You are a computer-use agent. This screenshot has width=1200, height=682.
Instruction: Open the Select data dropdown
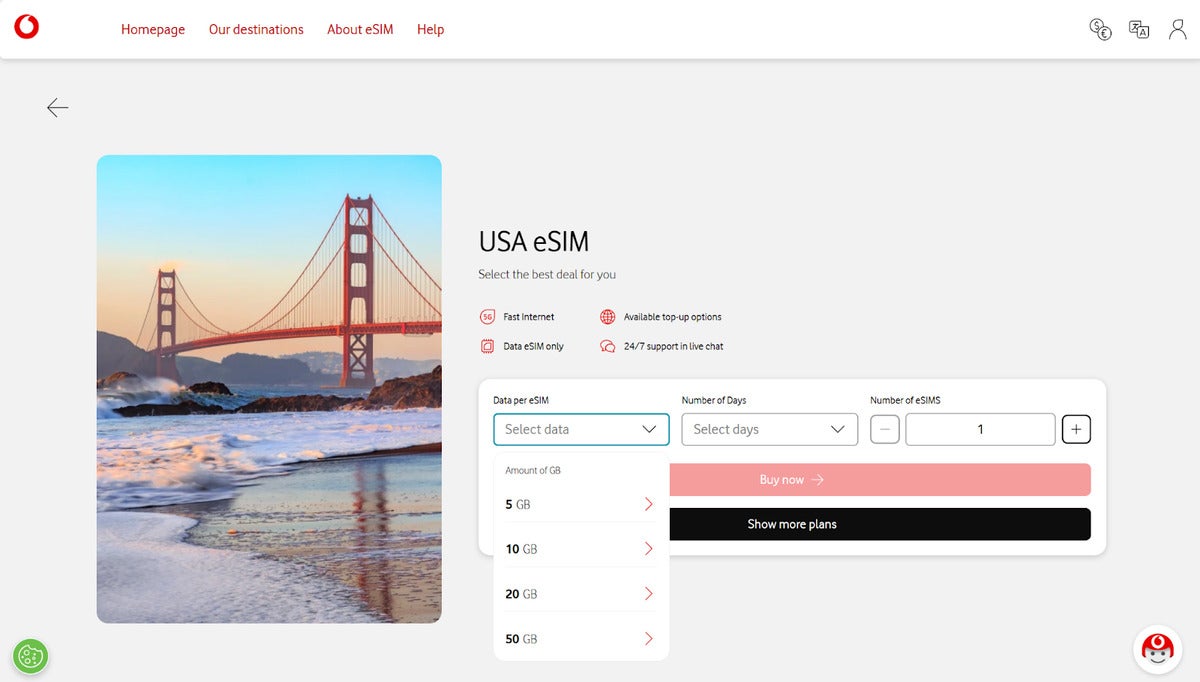pos(580,429)
